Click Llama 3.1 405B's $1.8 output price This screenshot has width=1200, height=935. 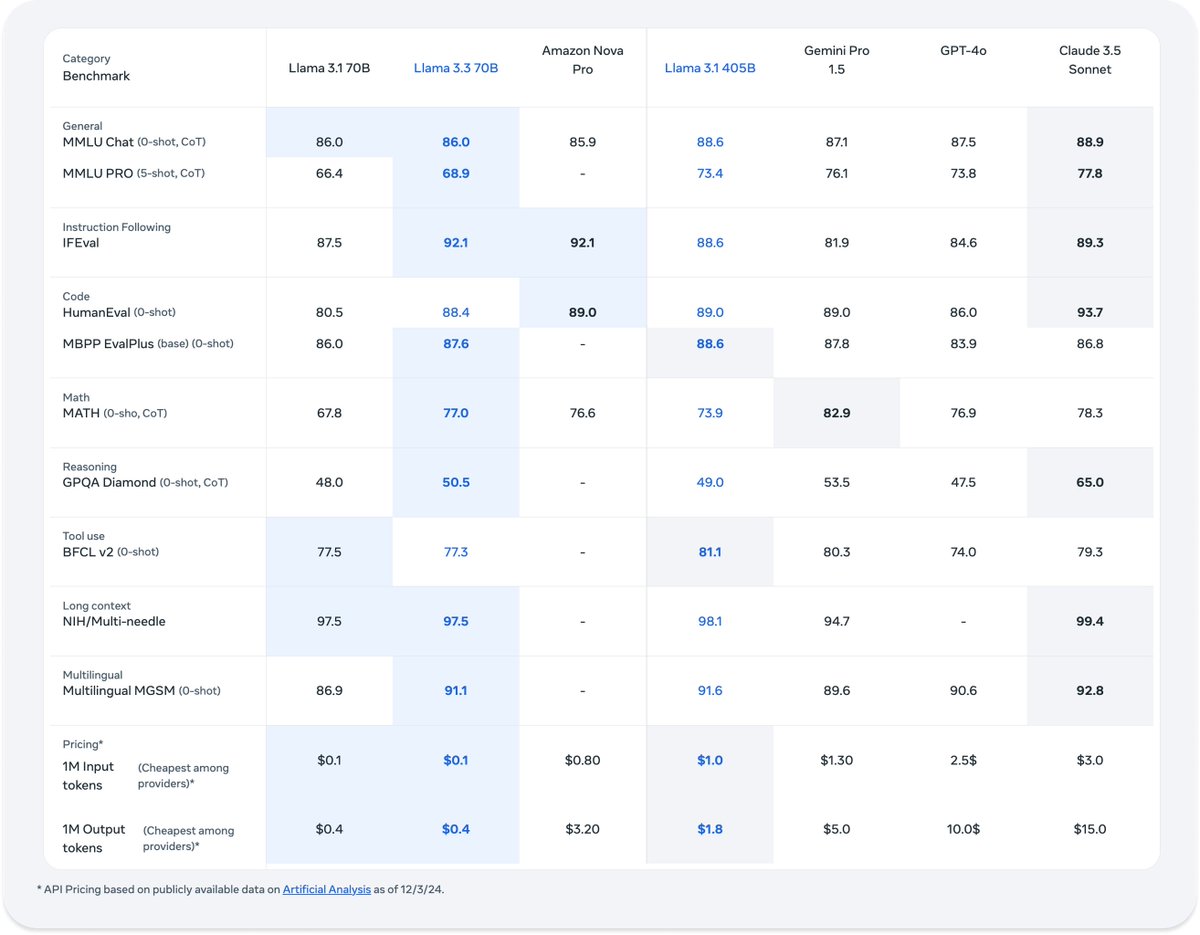tap(710, 829)
